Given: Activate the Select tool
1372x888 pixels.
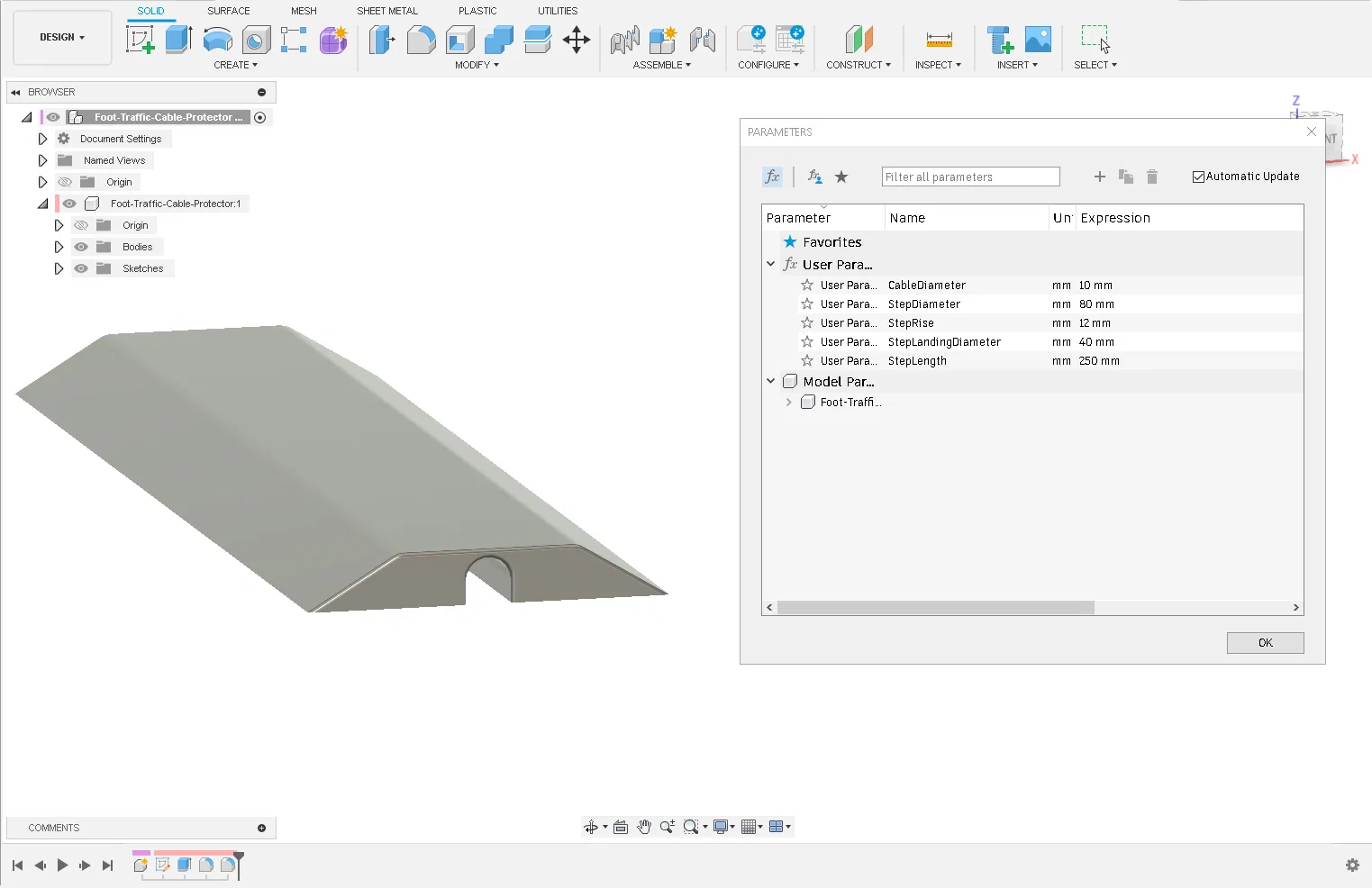Looking at the screenshot, I should tap(1095, 40).
